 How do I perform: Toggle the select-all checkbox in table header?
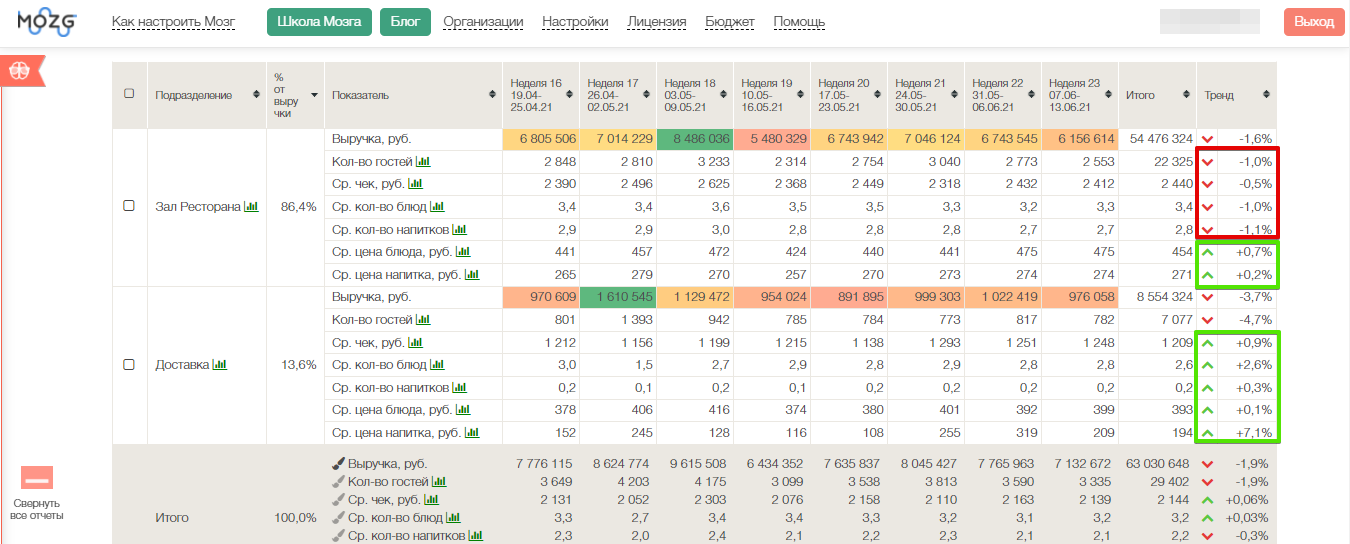coord(129,94)
